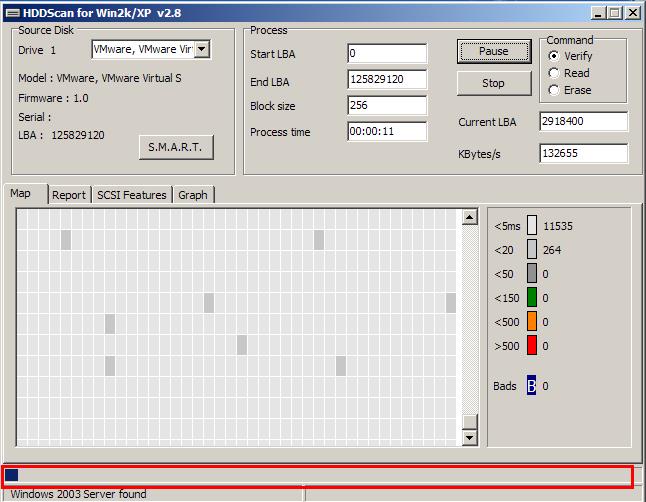Switch to the Report tab
The image size is (646, 502).
click(x=69, y=195)
